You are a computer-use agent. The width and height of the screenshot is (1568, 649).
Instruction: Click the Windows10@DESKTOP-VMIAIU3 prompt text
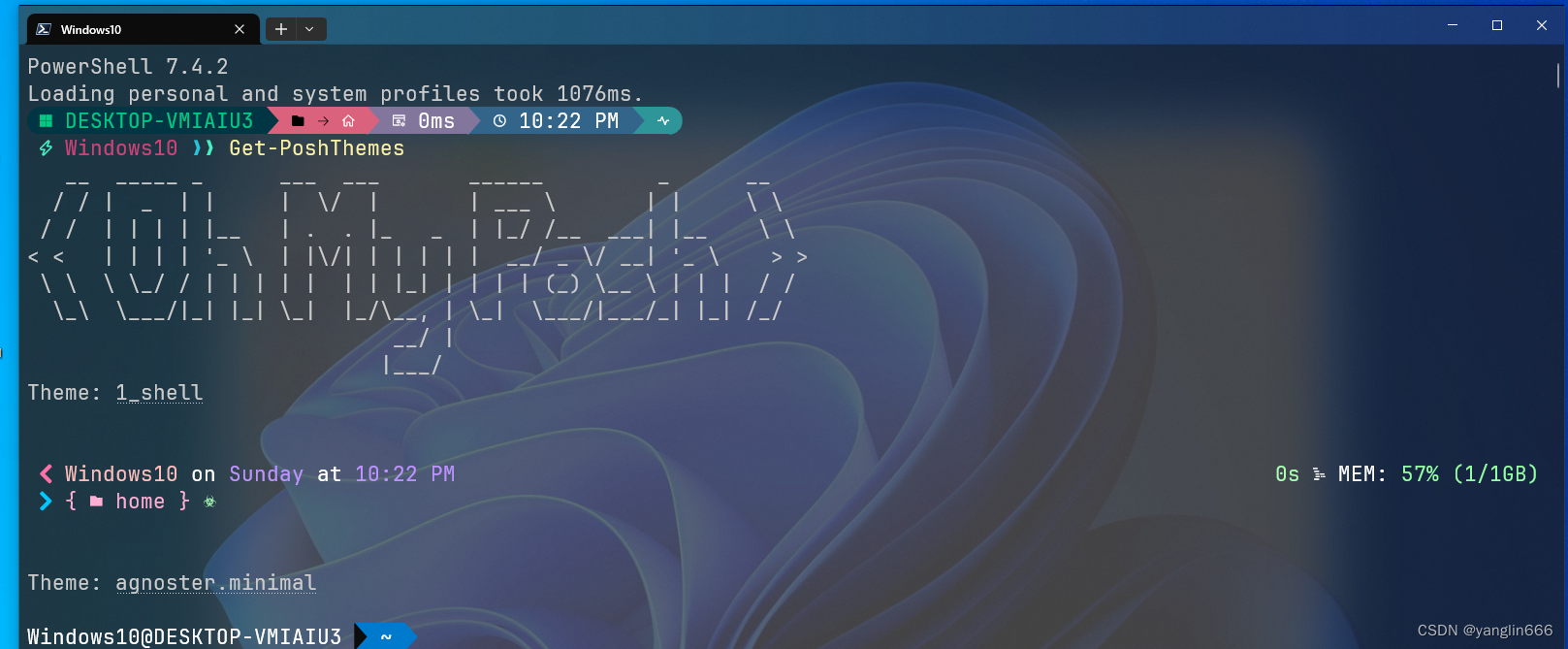[x=184, y=637]
